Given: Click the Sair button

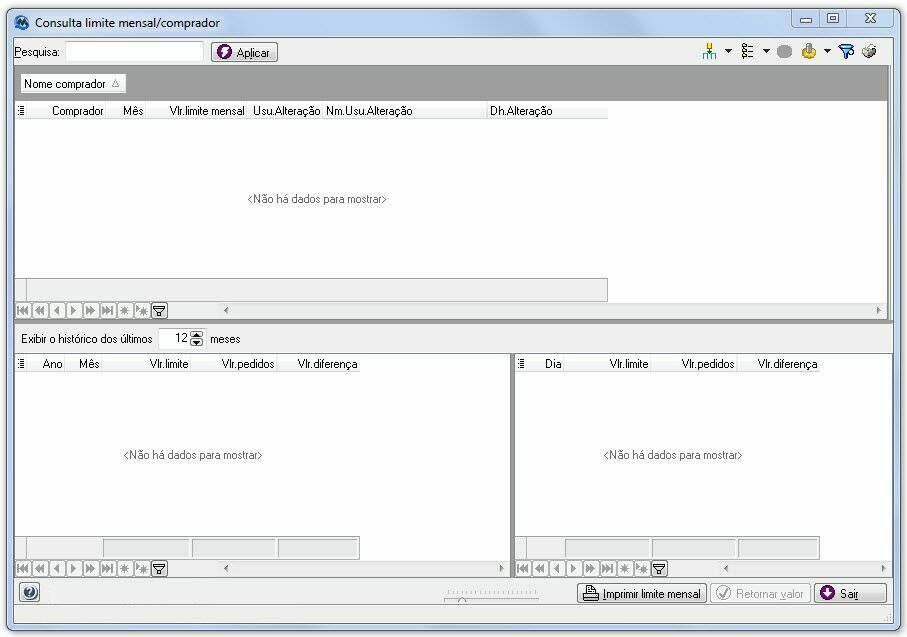Looking at the screenshot, I should [x=850, y=593].
